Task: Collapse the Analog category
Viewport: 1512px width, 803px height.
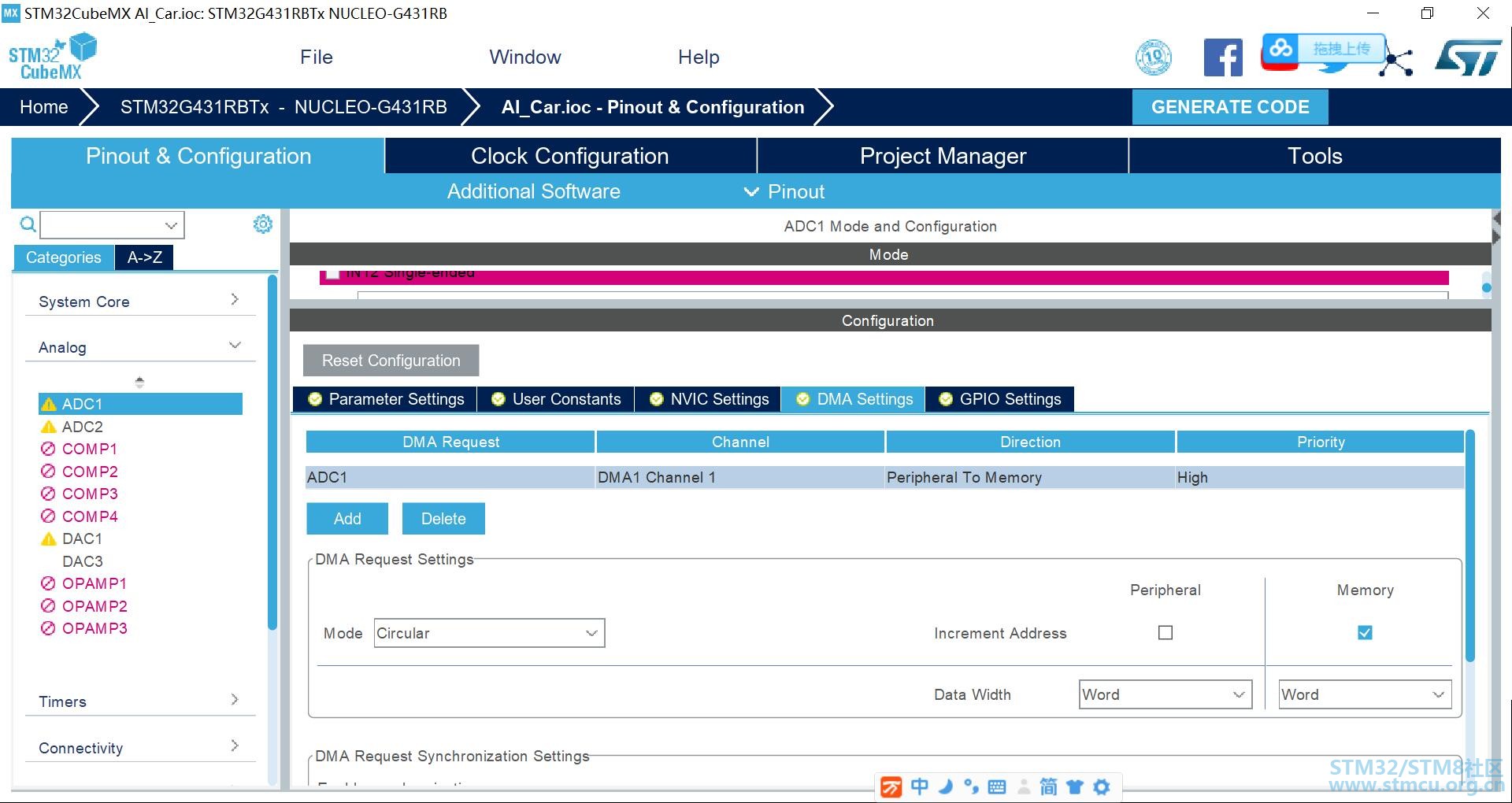Action: tap(140, 346)
